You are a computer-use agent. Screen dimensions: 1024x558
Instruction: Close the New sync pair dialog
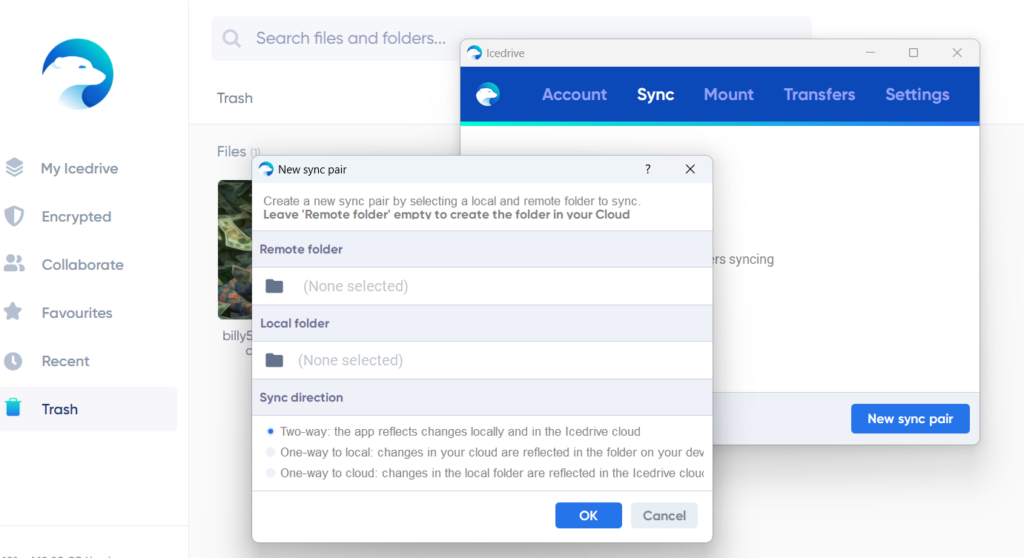[690, 169]
